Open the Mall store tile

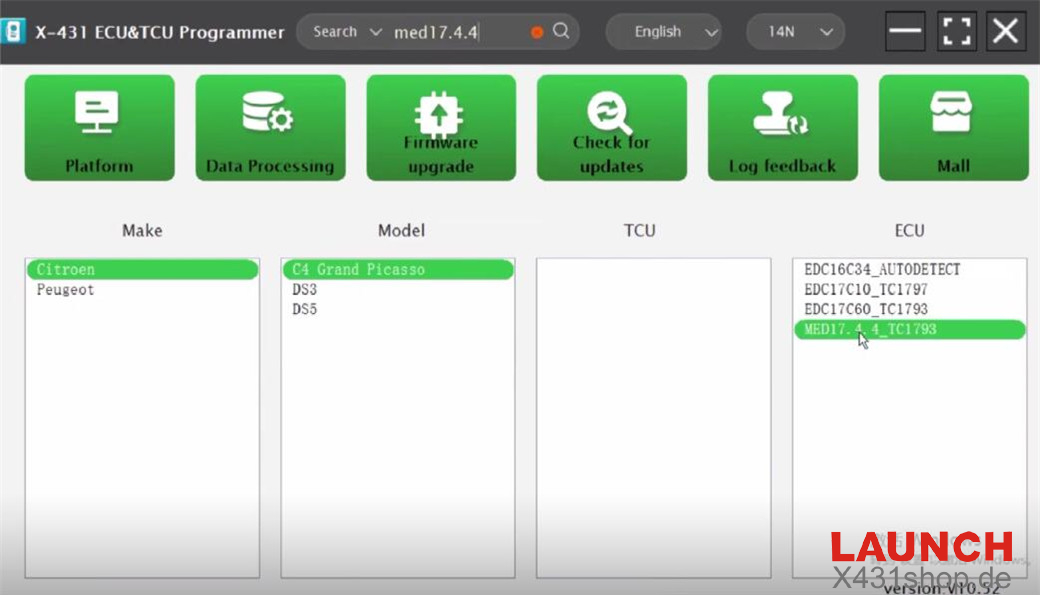click(x=953, y=128)
